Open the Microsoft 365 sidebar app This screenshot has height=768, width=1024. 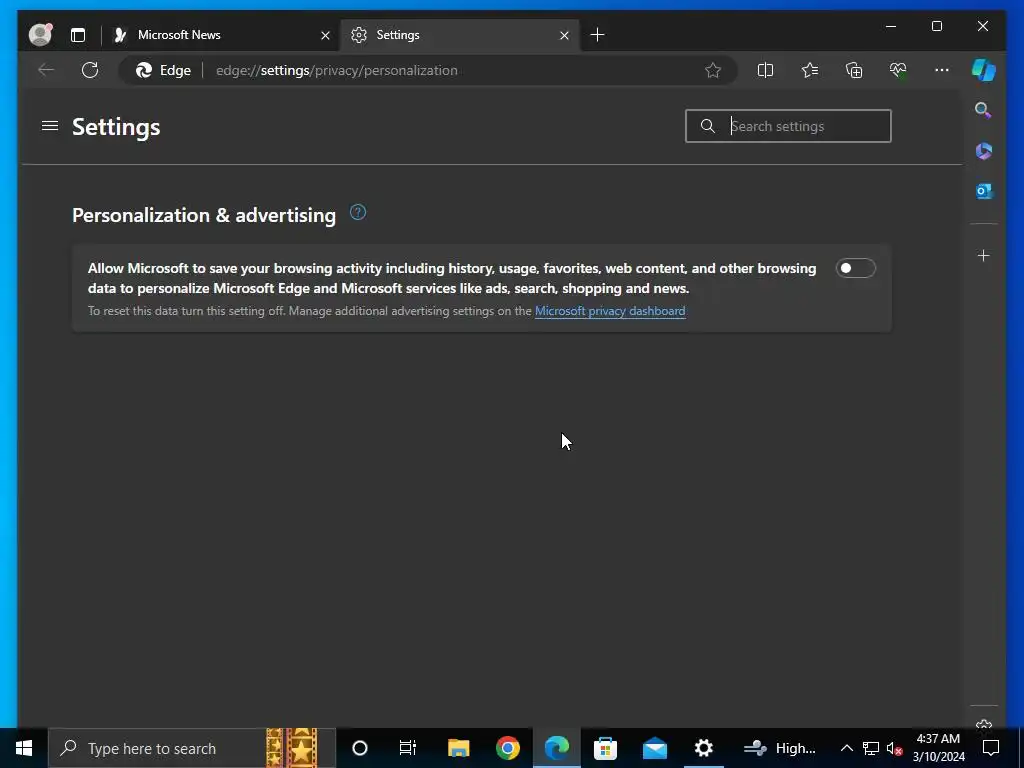pos(984,151)
